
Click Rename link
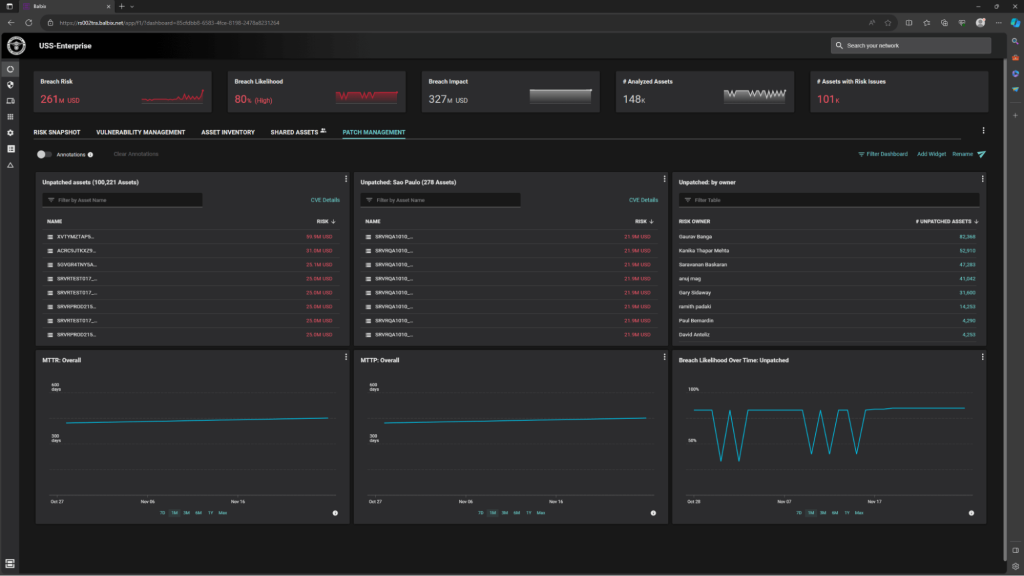pos(962,154)
